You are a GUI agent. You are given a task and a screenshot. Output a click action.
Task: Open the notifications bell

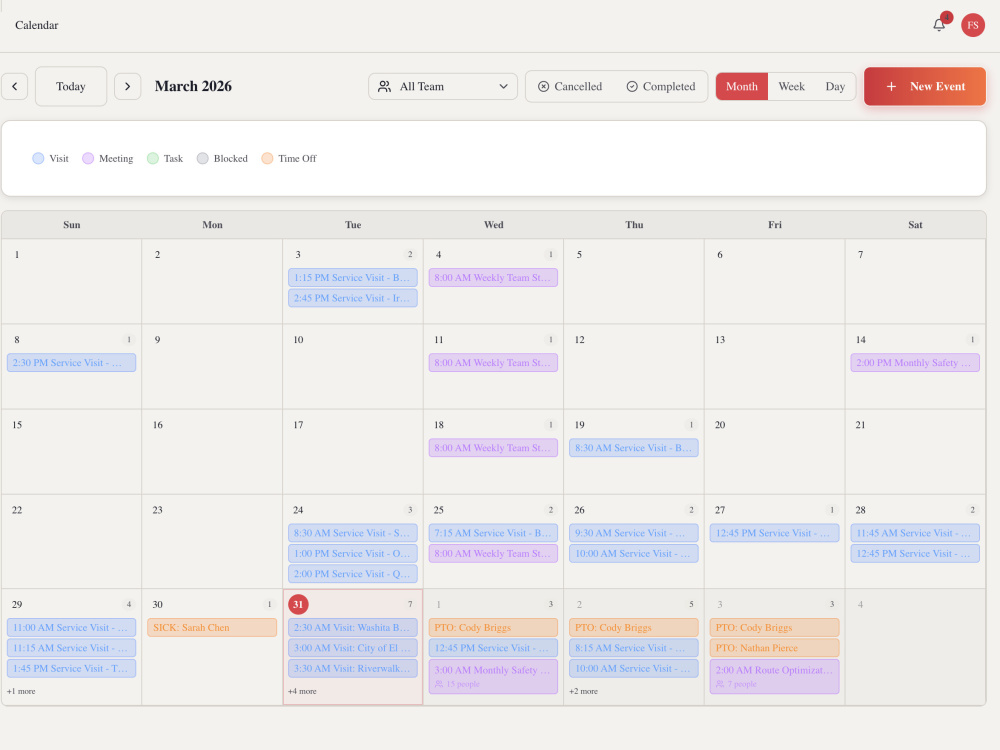coord(939,25)
